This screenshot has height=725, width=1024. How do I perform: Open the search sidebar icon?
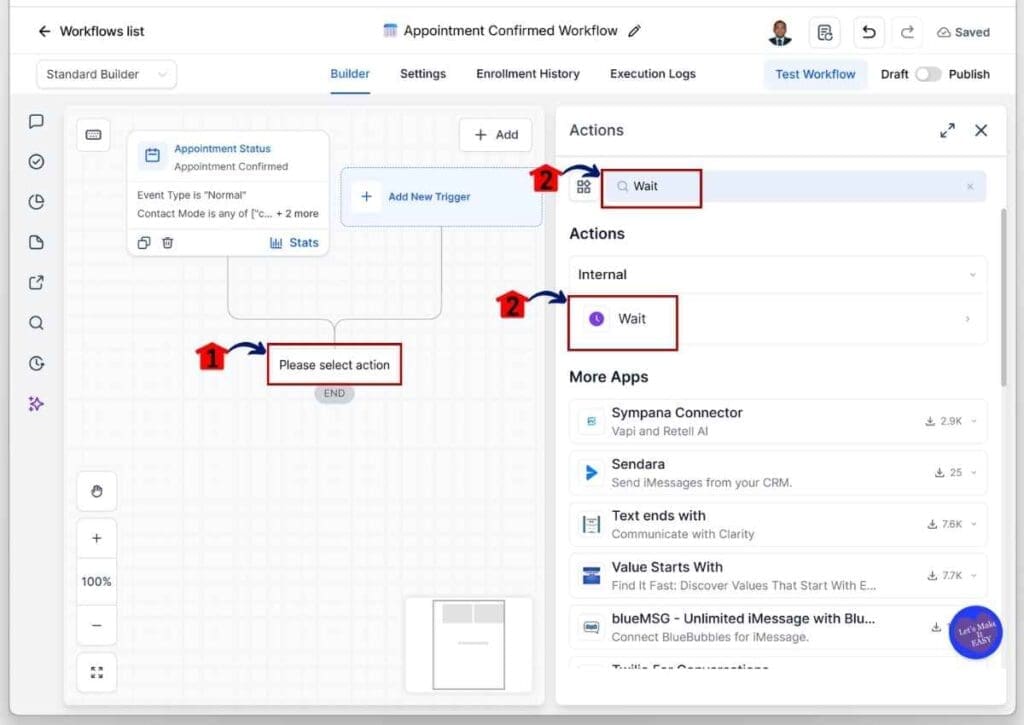[37, 323]
